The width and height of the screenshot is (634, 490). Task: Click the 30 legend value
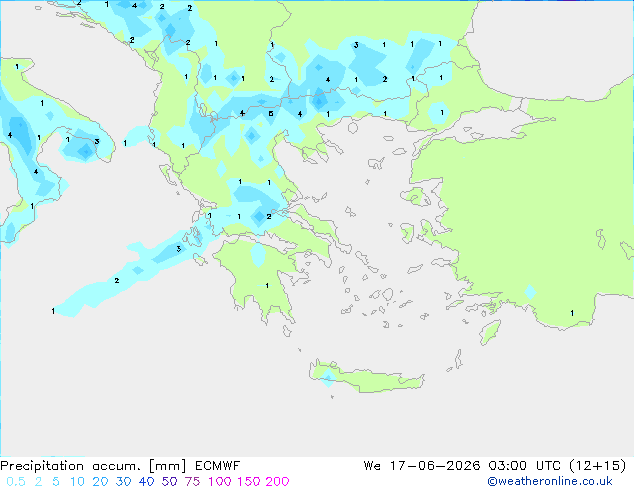click(123, 482)
